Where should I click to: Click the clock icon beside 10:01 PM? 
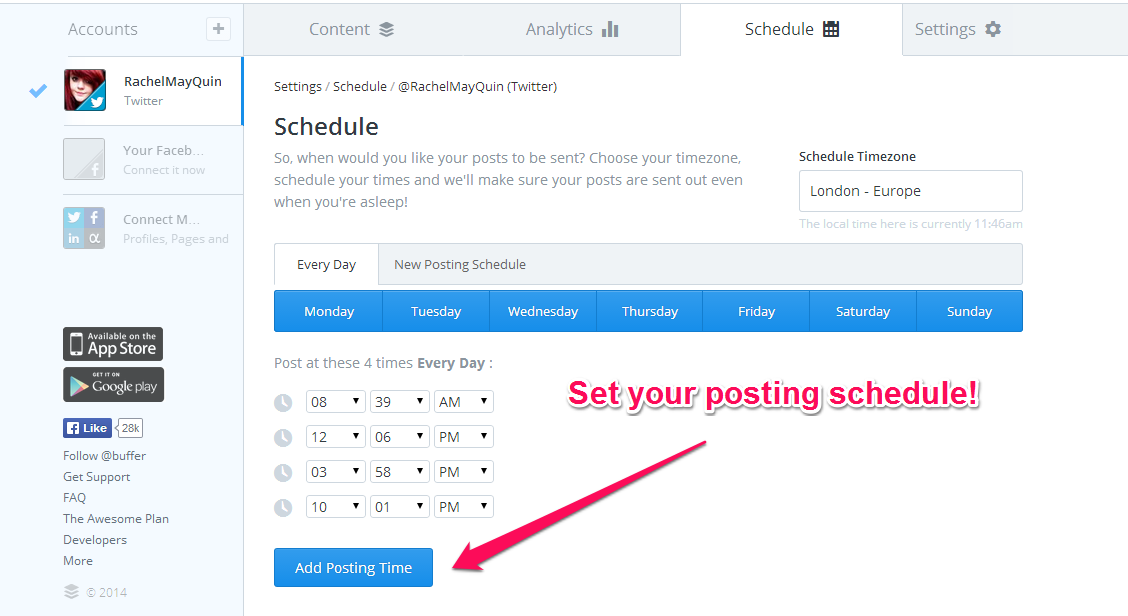283,507
